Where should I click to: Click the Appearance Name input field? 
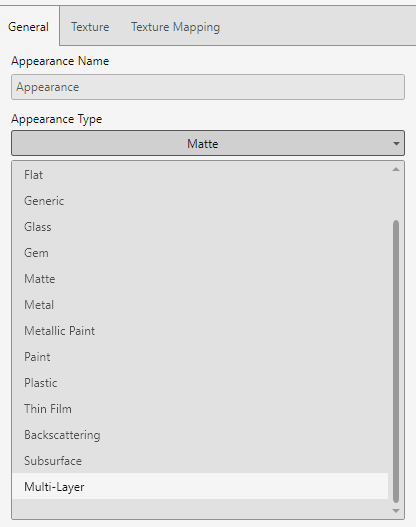pos(208,87)
